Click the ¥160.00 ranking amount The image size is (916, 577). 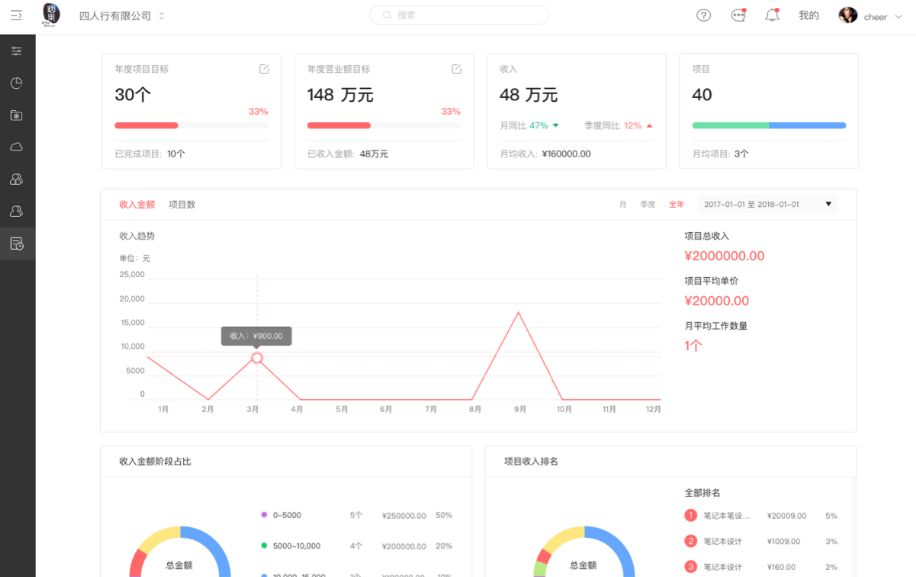(781, 567)
